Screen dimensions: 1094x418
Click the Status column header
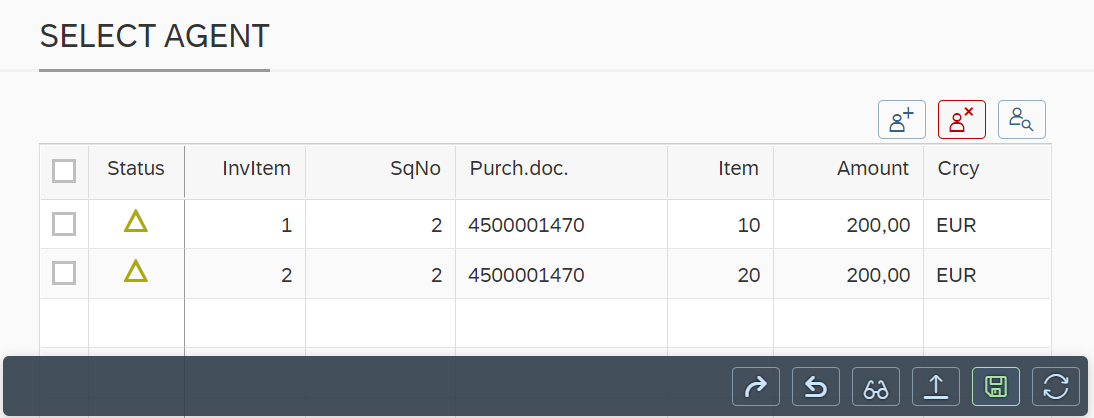(x=136, y=169)
